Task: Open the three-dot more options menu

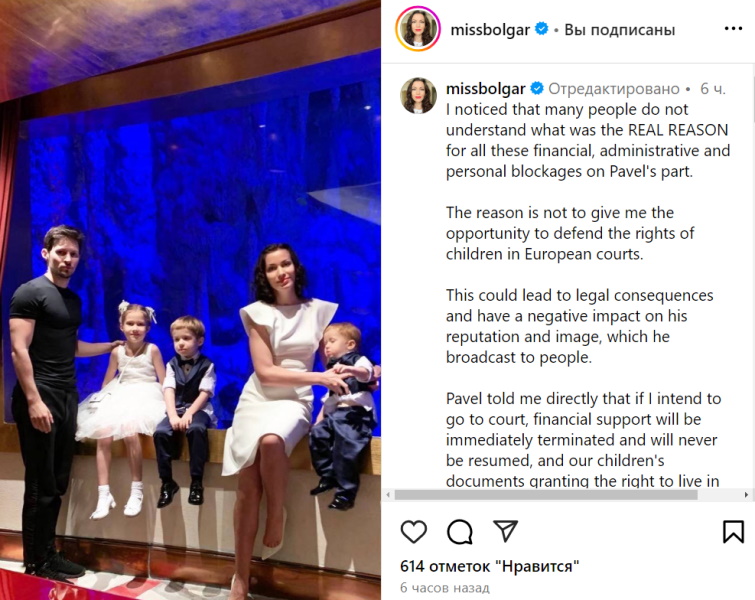Action: pos(733,29)
